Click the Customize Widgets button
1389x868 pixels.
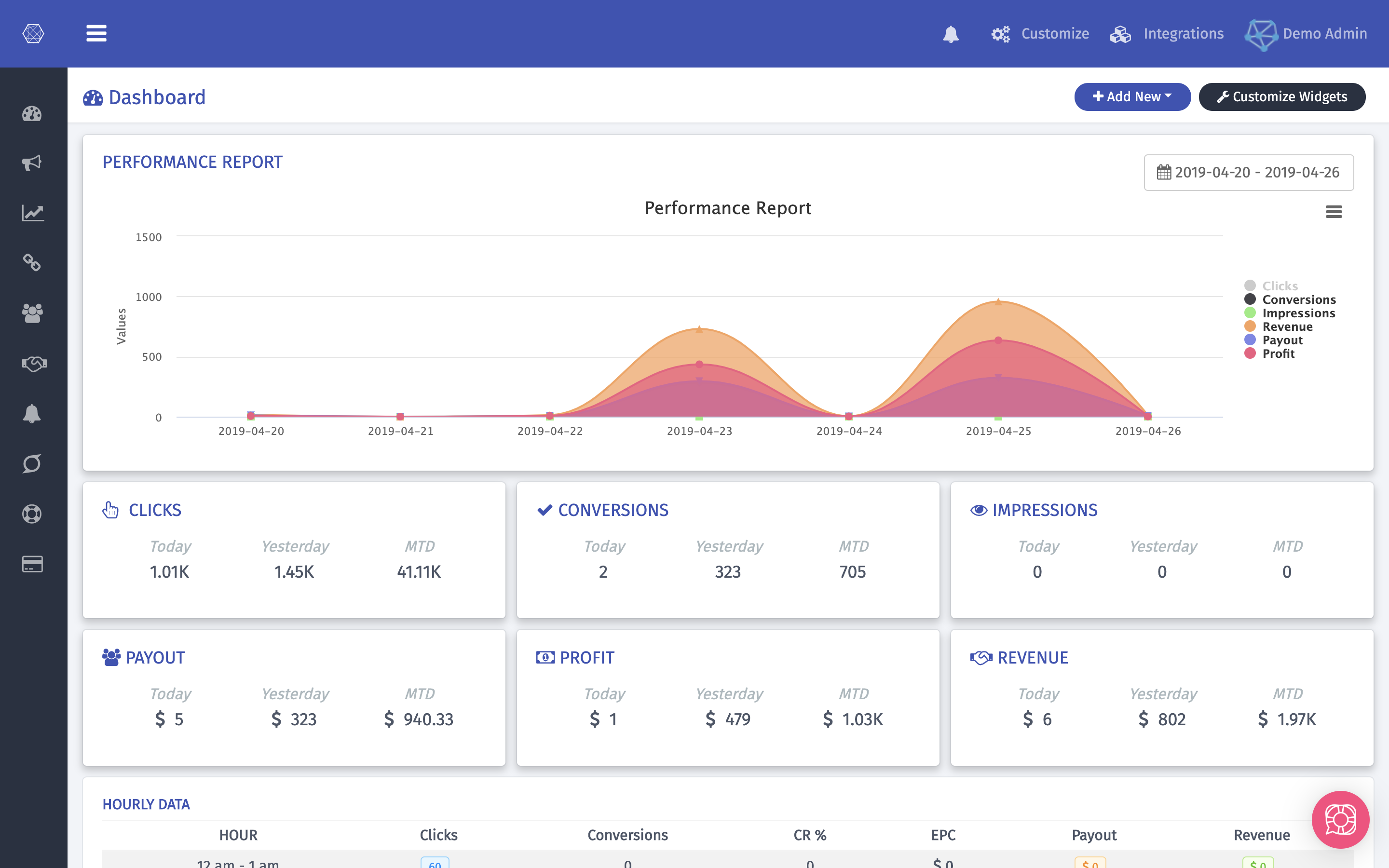tap(1282, 96)
